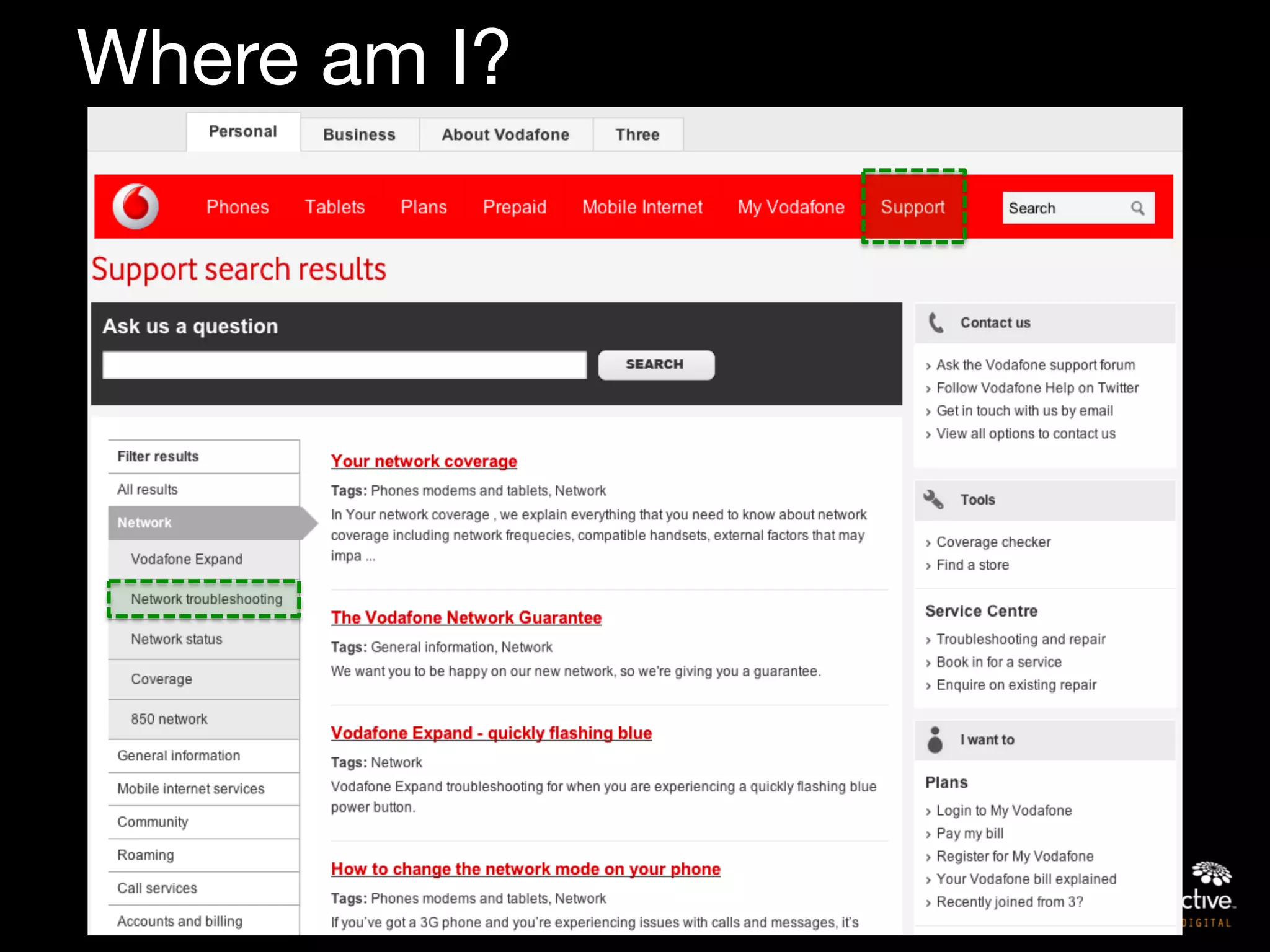Click Coverage checker link
The width and height of the screenshot is (1270, 952).
coord(993,542)
